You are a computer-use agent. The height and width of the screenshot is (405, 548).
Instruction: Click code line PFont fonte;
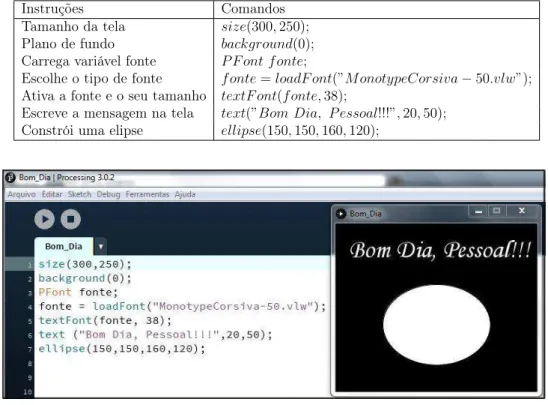[78, 292]
